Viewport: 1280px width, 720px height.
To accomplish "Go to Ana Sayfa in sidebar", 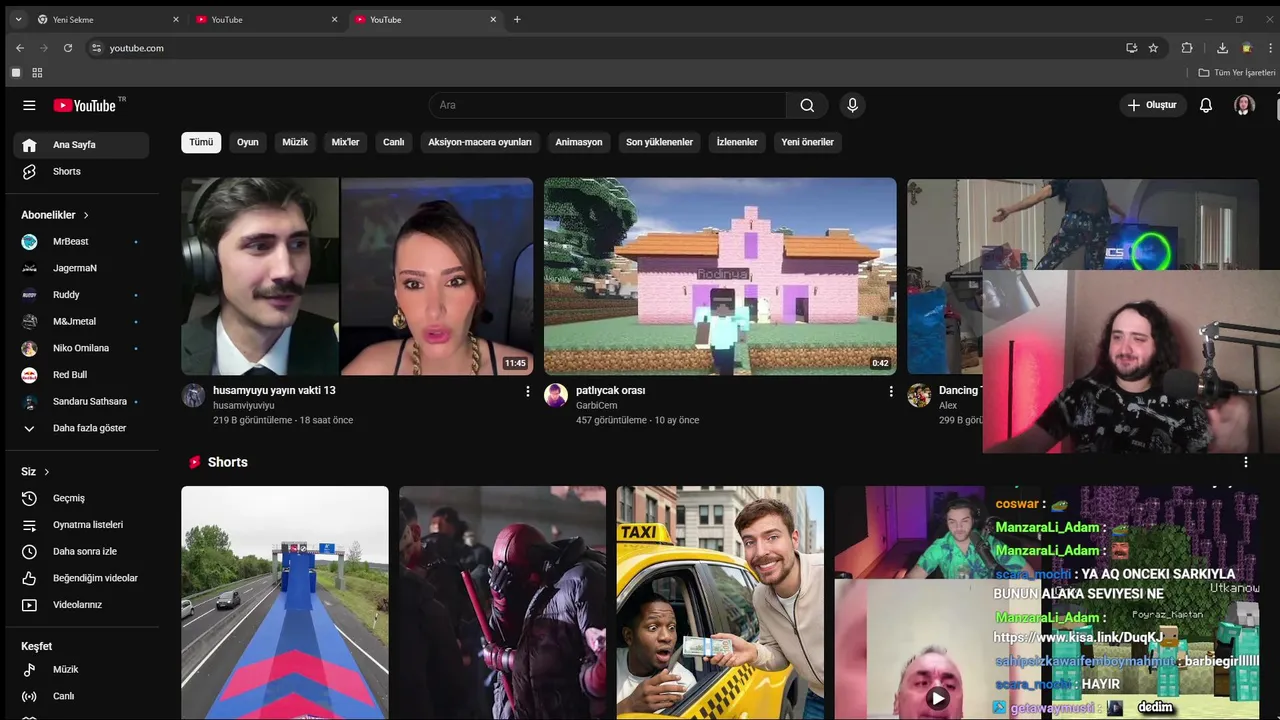I will [81, 145].
